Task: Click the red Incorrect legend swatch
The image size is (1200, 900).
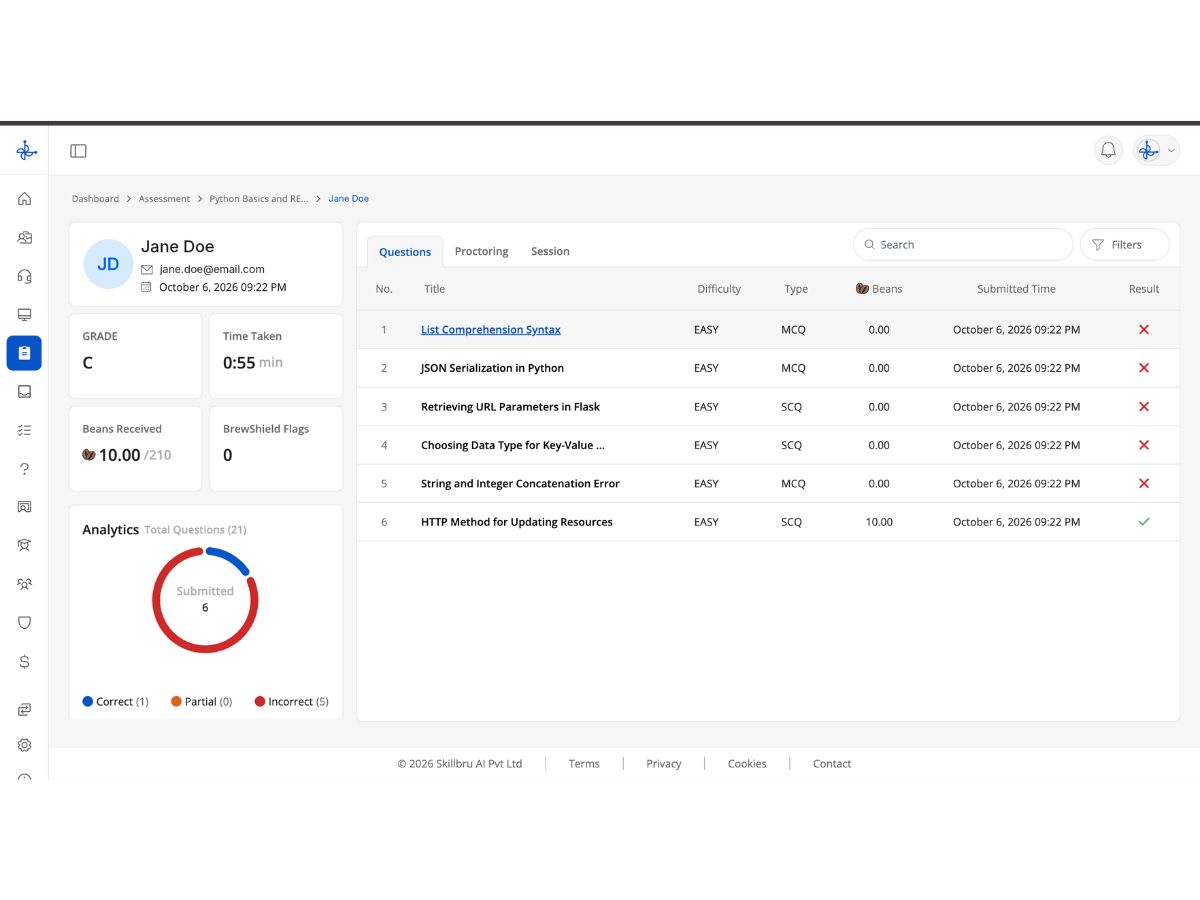Action: pyautogui.click(x=260, y=702)
